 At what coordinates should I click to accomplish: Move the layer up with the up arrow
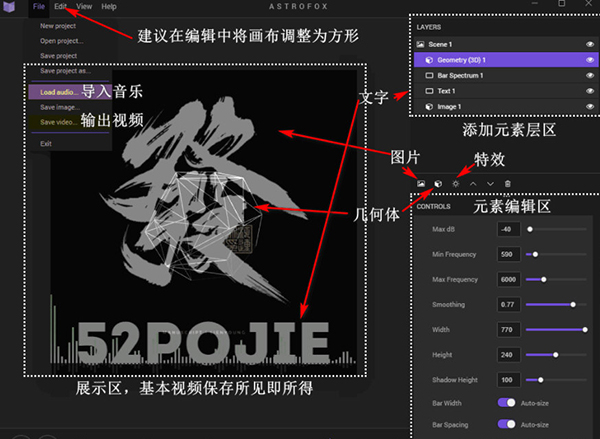pos(473,183)
